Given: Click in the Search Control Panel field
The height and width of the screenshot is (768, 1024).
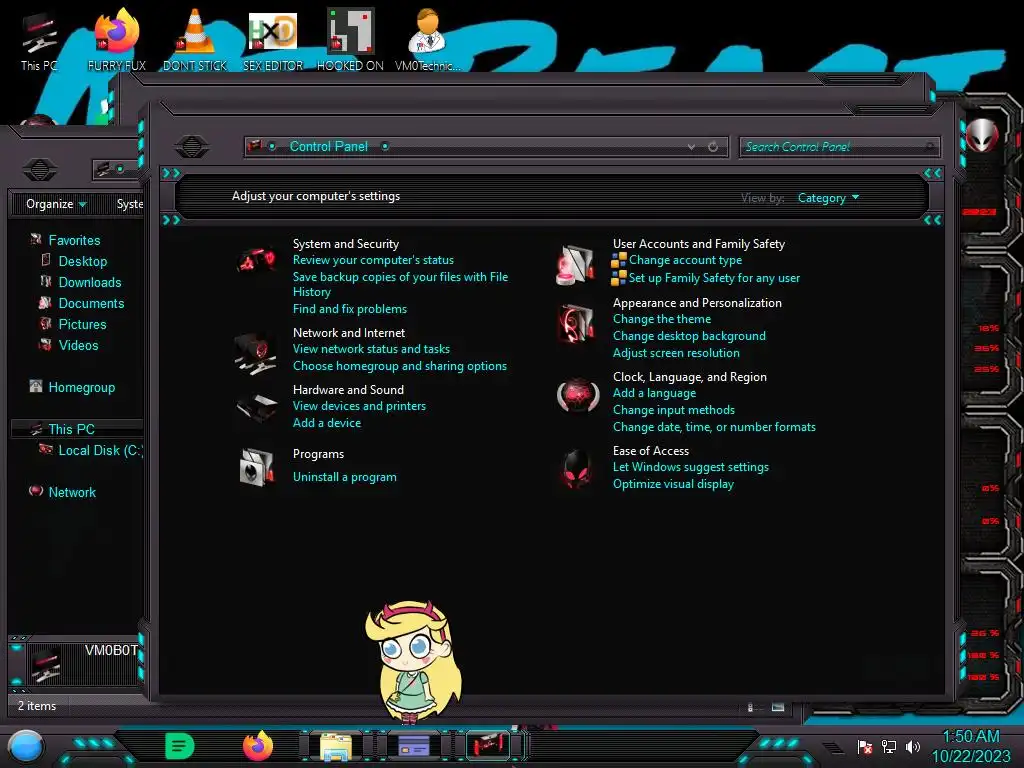Looking at the screenshot, I should point(839,147).
